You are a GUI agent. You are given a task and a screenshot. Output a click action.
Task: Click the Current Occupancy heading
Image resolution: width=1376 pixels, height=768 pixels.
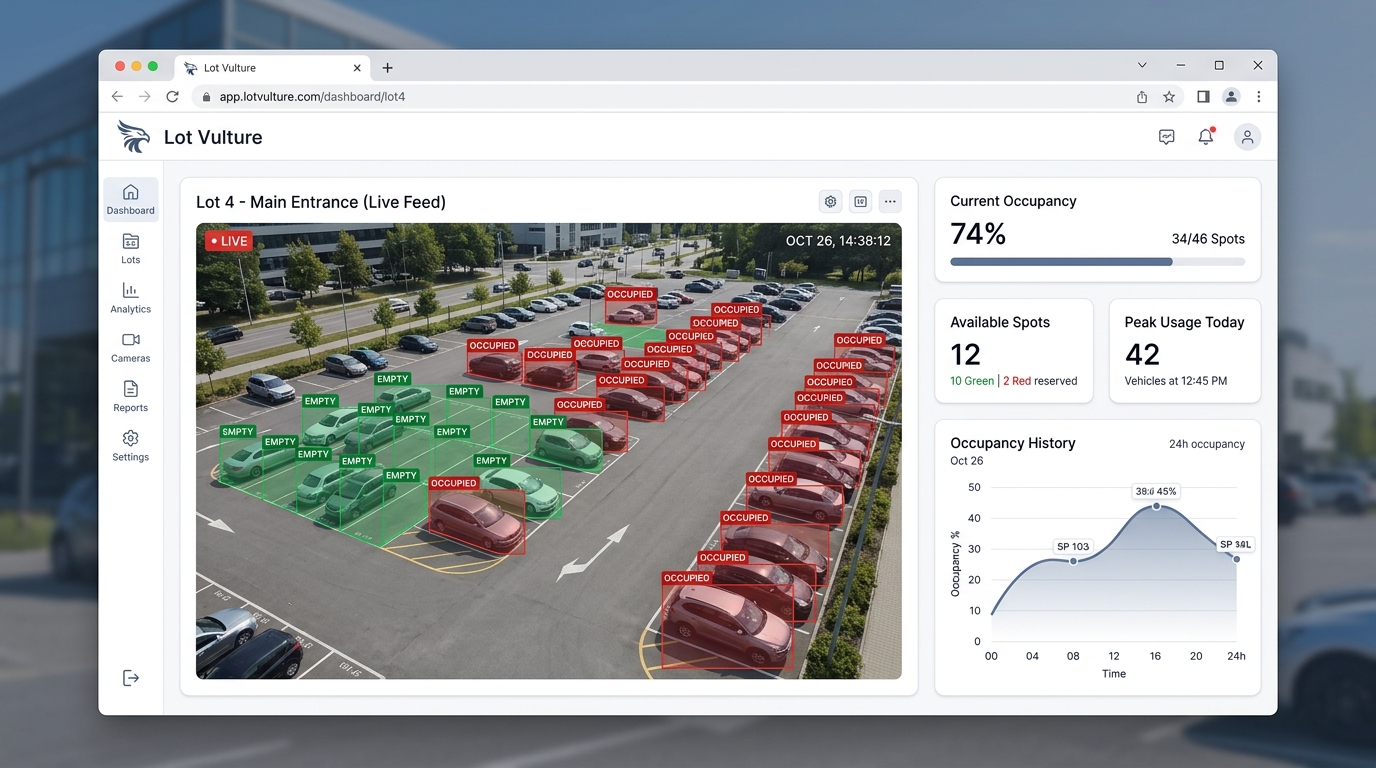pos(1013,201)
